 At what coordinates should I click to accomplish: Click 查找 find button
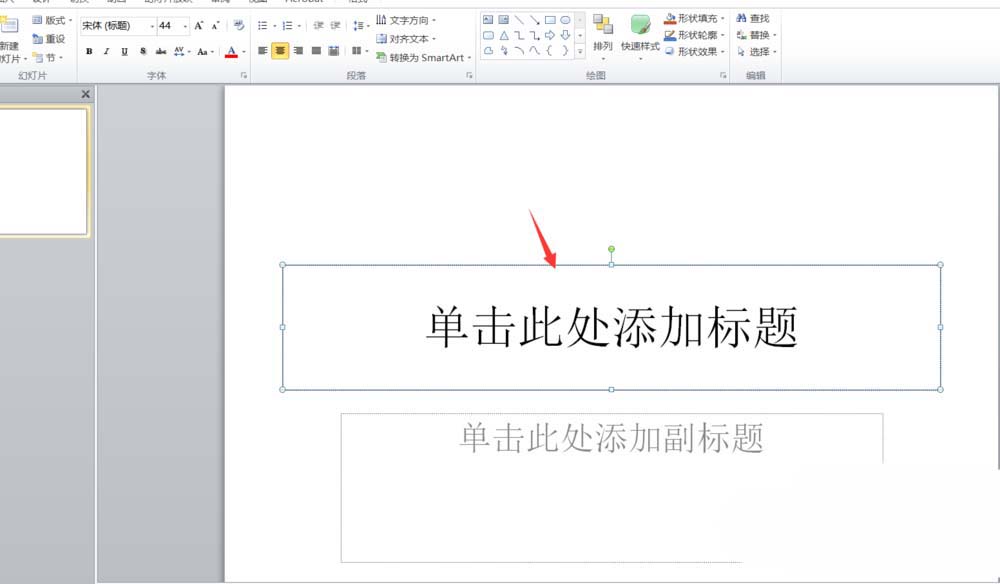(x=753, y=18)
